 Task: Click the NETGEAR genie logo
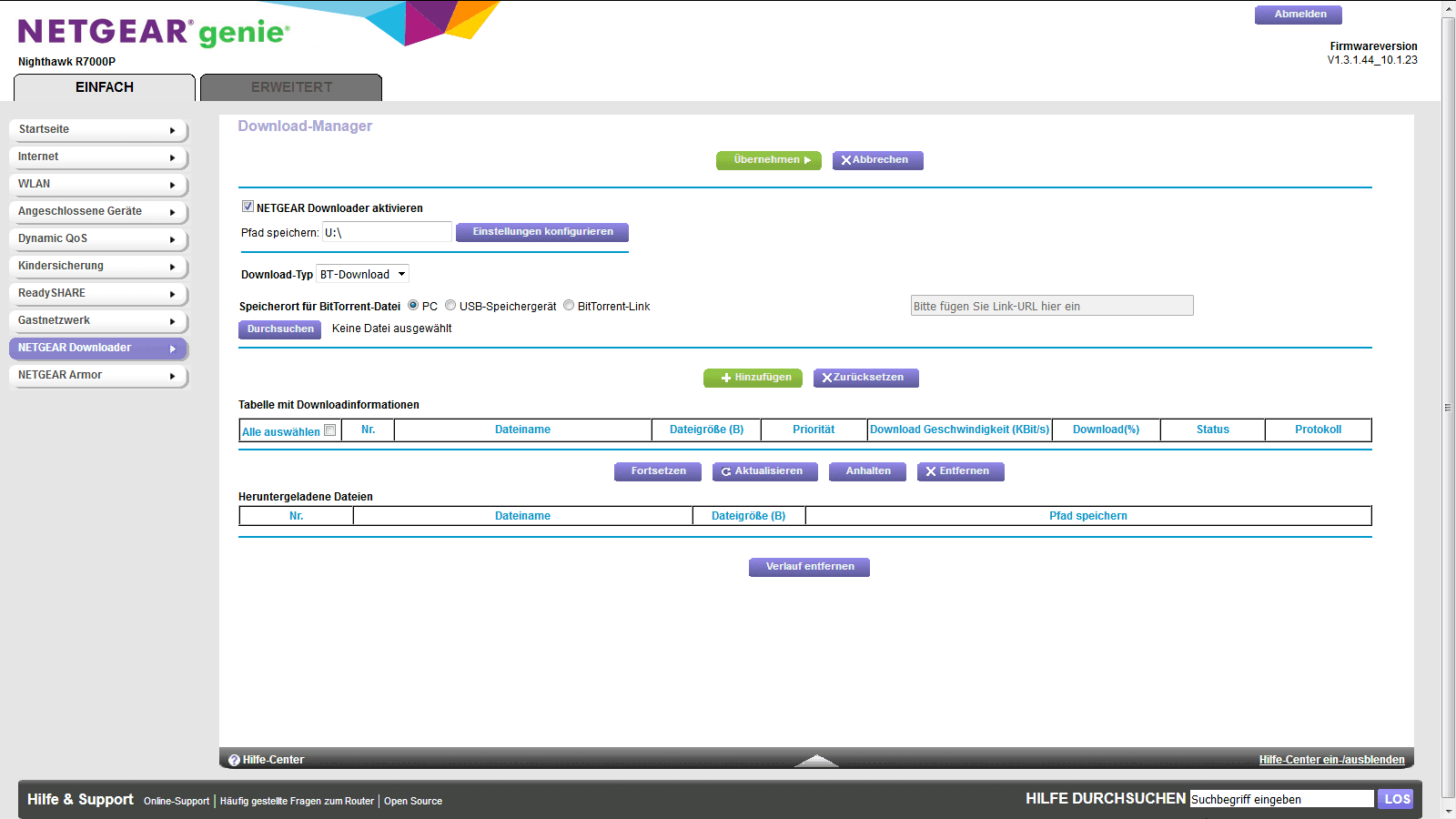pyautogui.click(x=154, y=32)
